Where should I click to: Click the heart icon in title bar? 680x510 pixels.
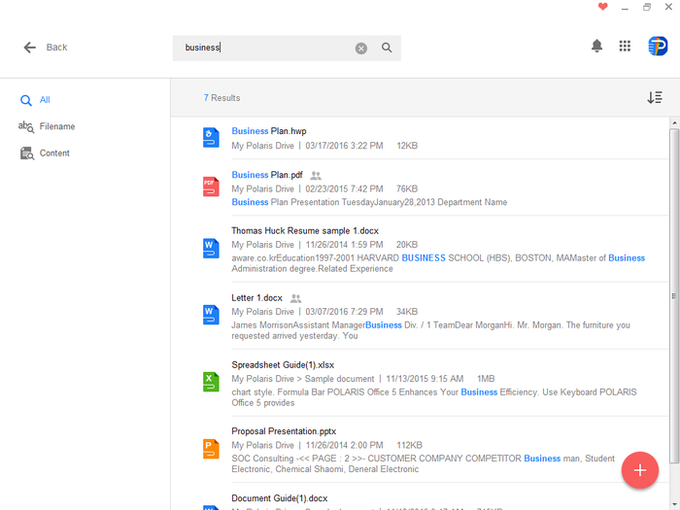pos(602,7)
